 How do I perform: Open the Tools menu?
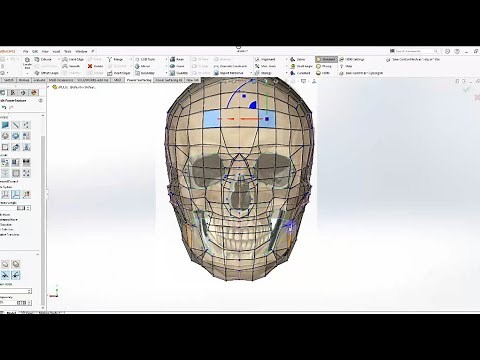68,52
